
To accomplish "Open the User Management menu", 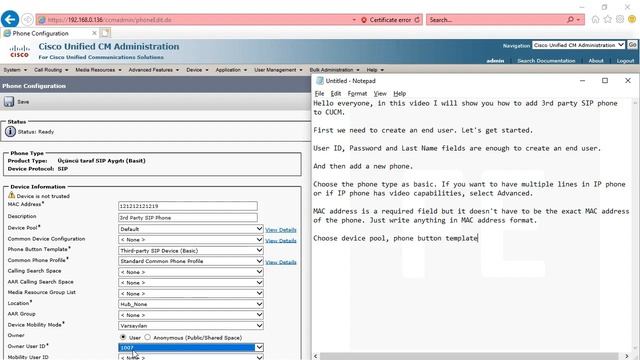I will coord(278,70).
